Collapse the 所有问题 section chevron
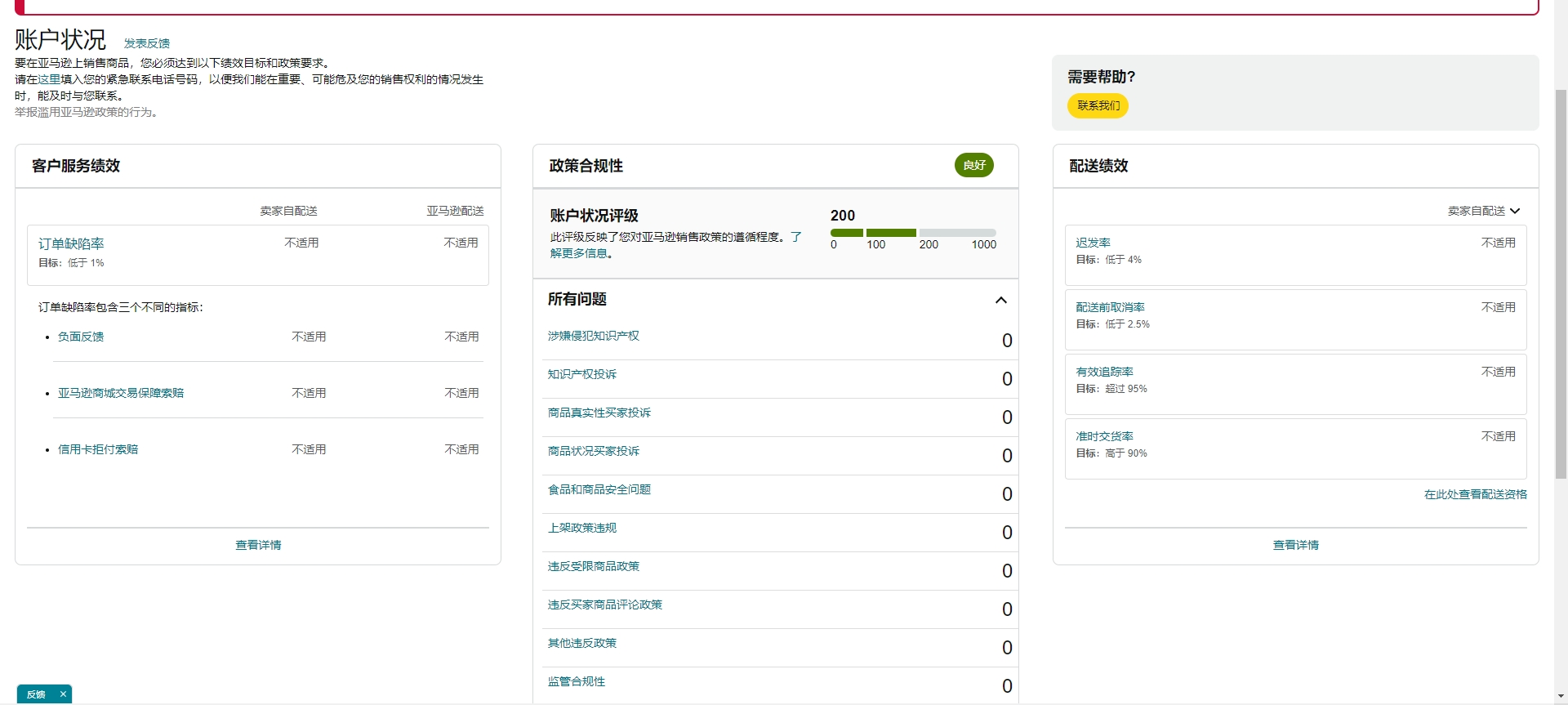Viewport: 1568px width, 705px height. coord(1000,300)
